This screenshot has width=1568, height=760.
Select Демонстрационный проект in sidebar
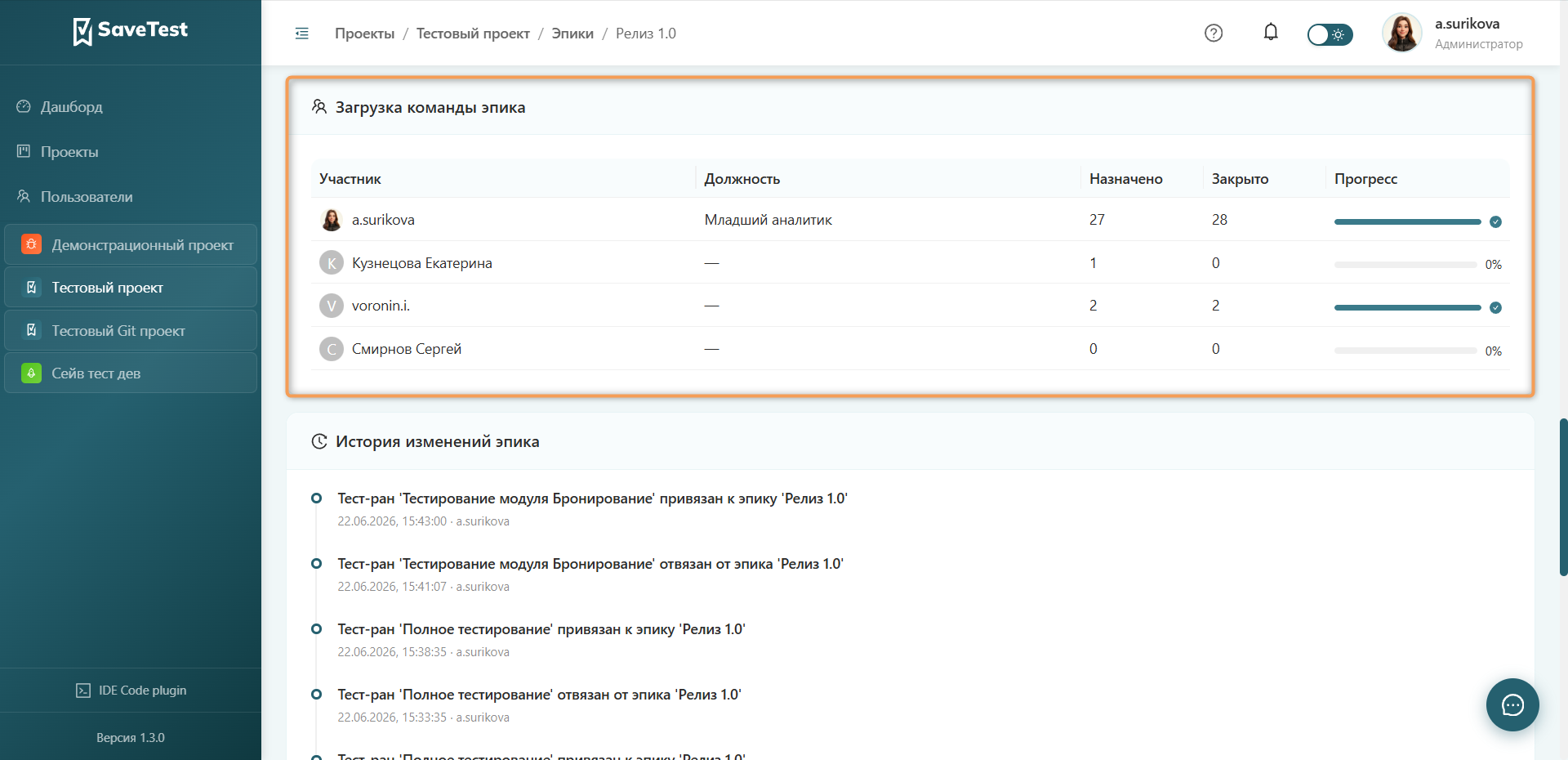tap(131, 244)
